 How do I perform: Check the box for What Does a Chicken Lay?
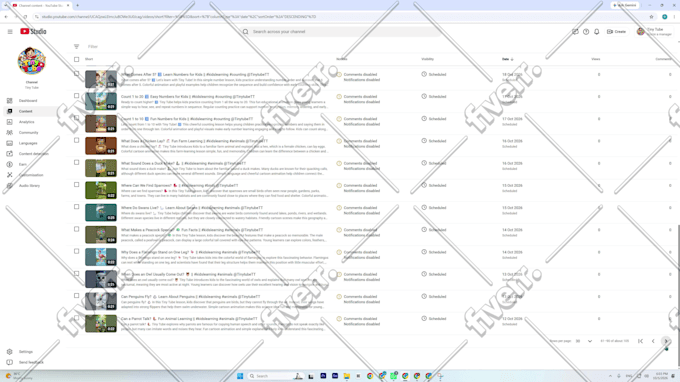77,140
